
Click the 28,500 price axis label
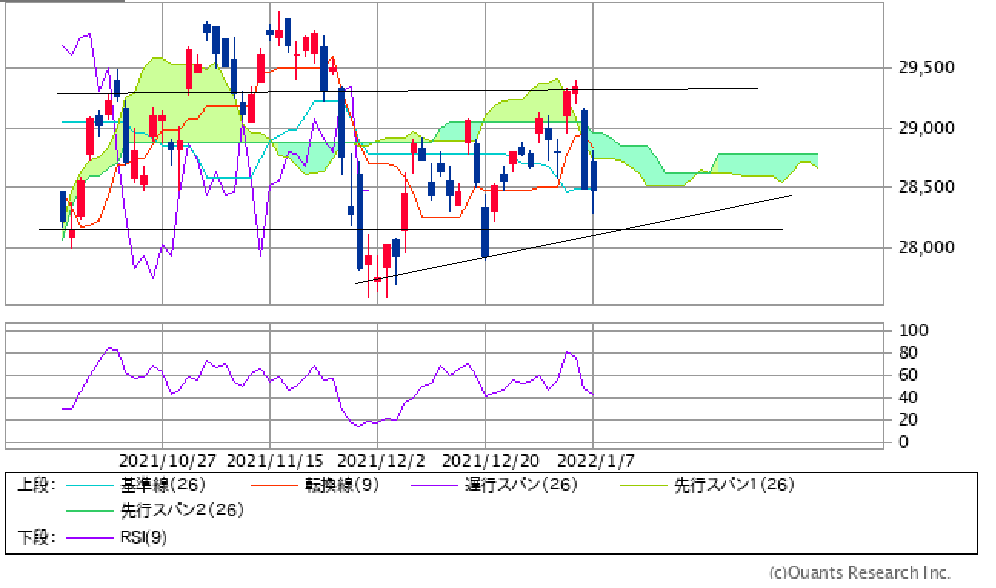tap(926, 187)
